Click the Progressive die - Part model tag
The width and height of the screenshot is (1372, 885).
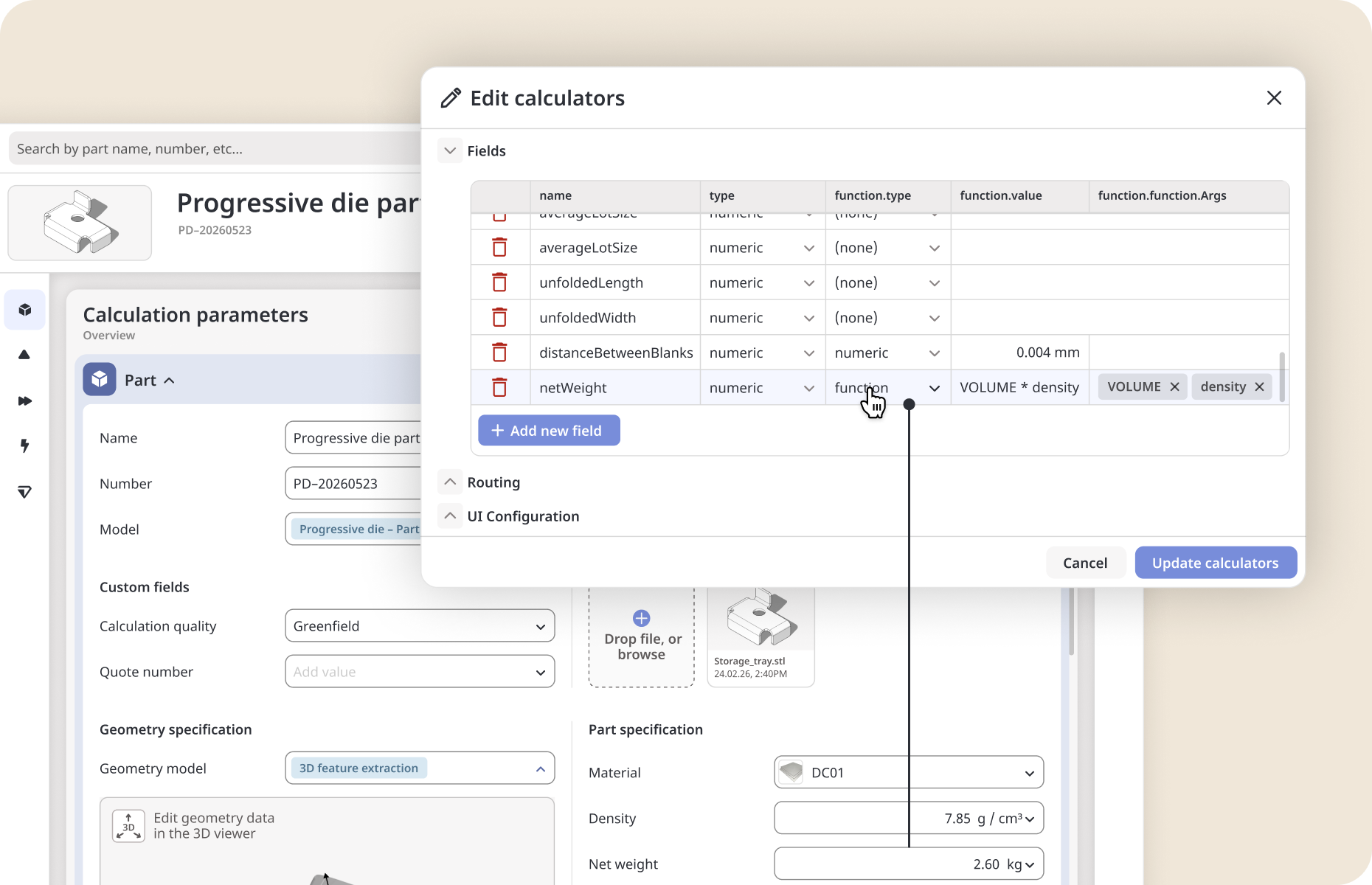[x=357, y=529]
